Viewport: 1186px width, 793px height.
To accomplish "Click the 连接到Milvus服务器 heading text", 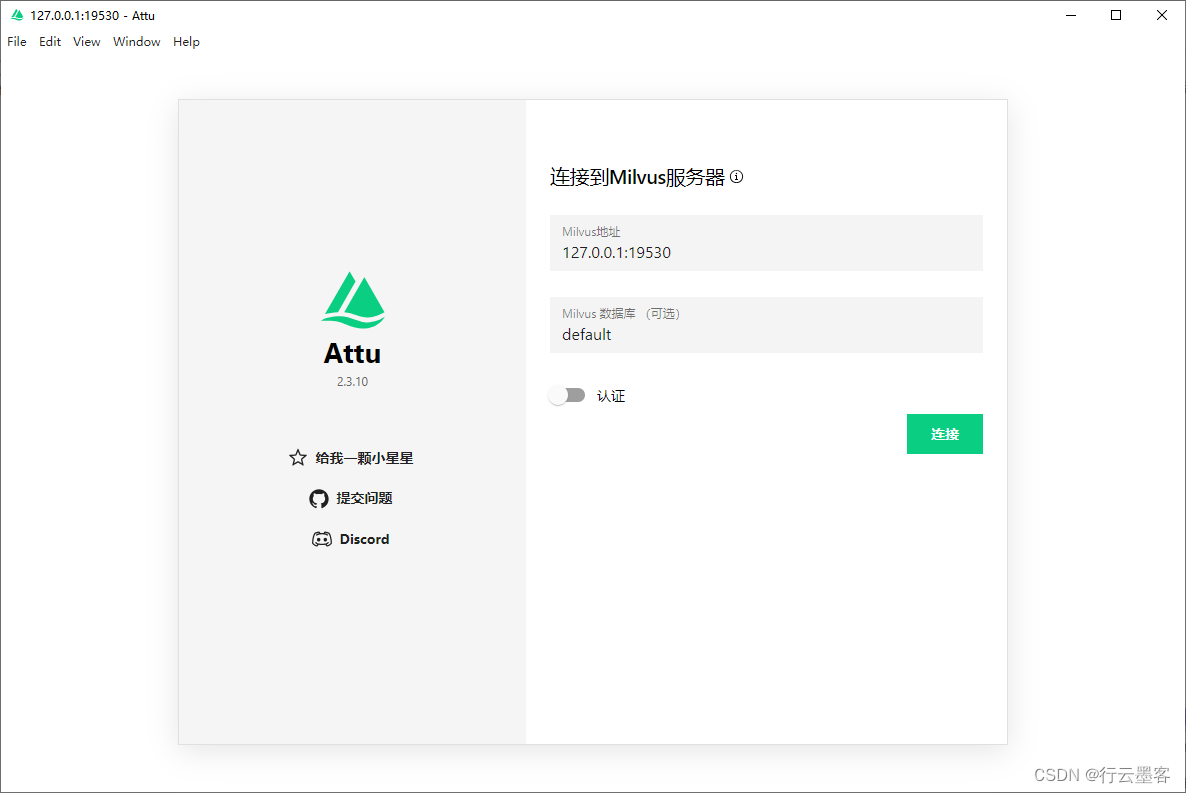I will pyautogui.click(x=637, y=177).
